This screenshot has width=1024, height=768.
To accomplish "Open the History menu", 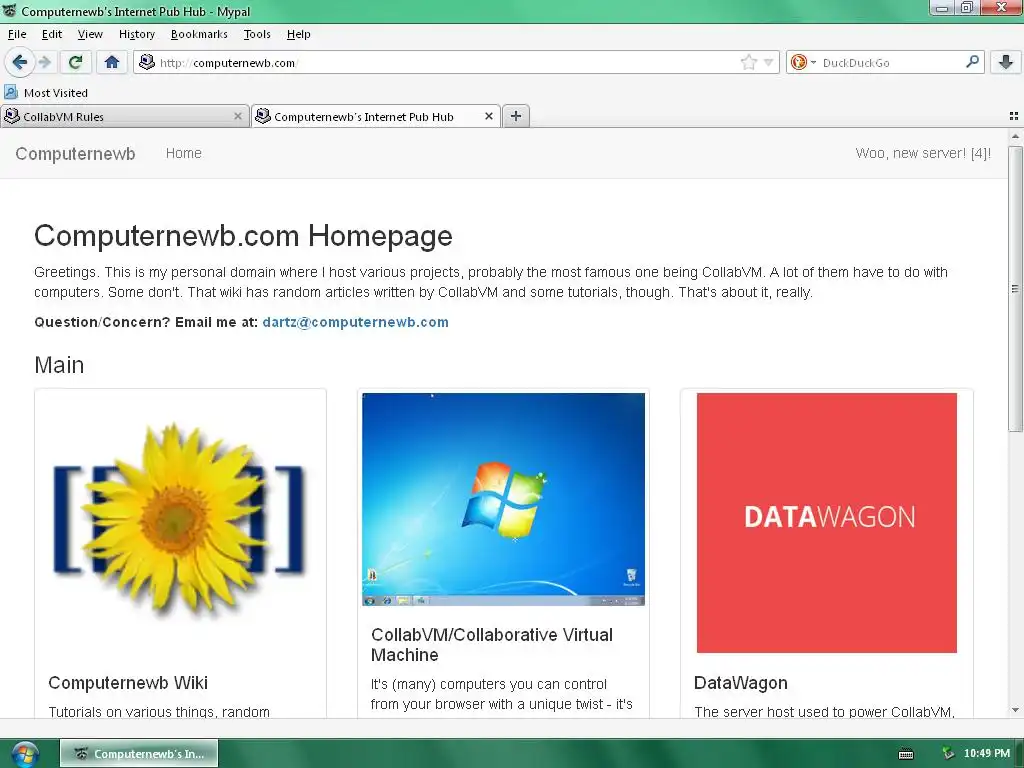I will tap(136, 34).
